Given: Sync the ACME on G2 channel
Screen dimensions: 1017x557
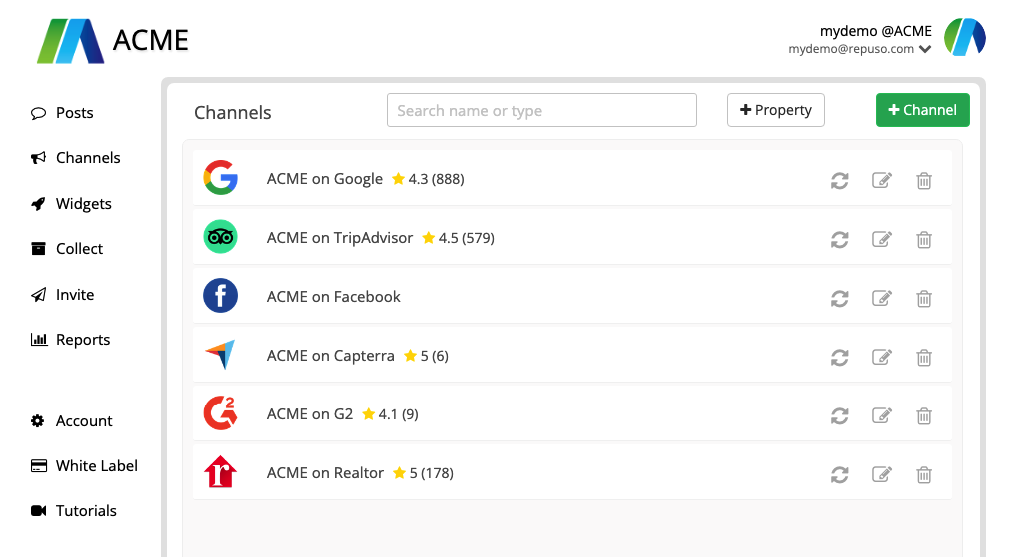Looking at the screenshot, I should pyautogui.click(x=839, y=415).
